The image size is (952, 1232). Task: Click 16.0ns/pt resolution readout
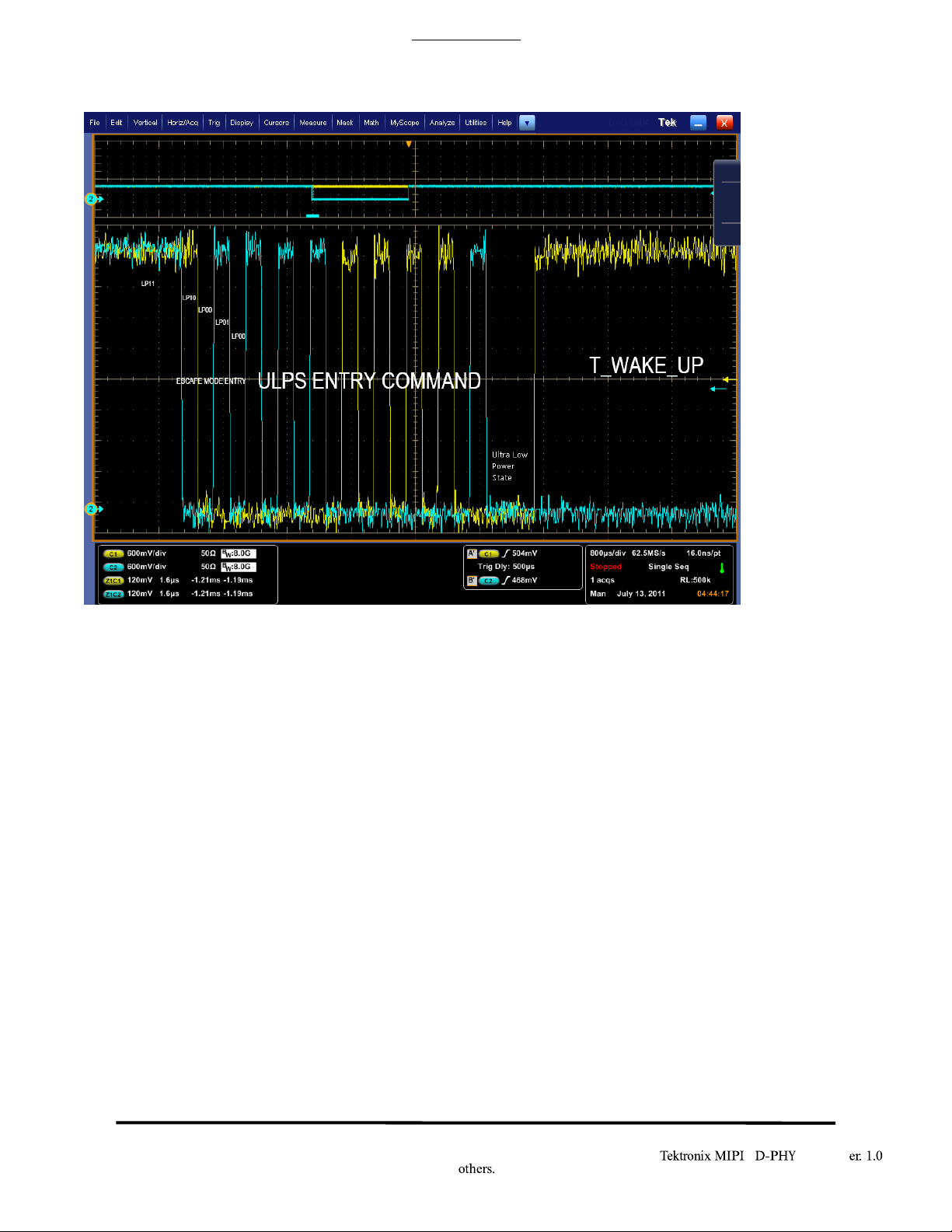point(703,553)
